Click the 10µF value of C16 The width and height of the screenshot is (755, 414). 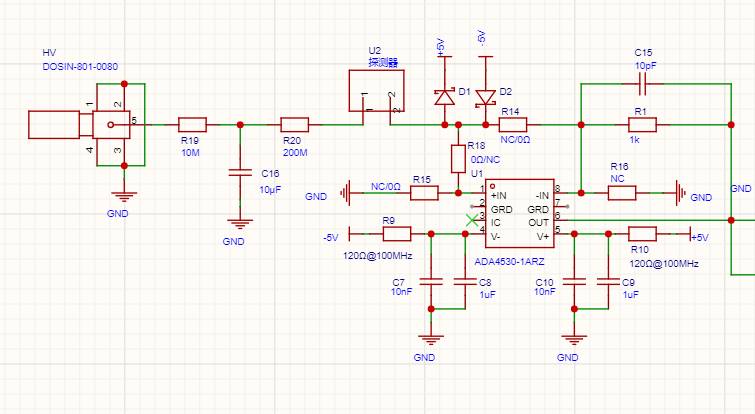tap(270, 190)
